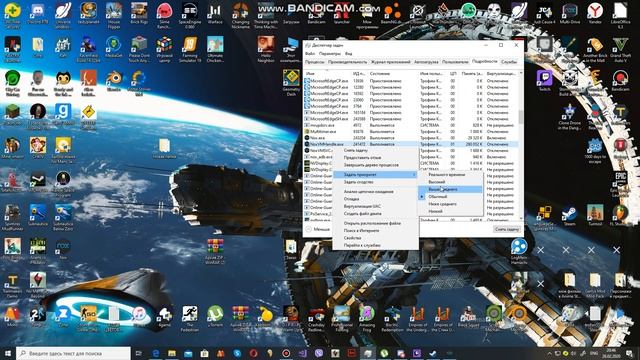Click the taskbar search field

coord(73,353)
